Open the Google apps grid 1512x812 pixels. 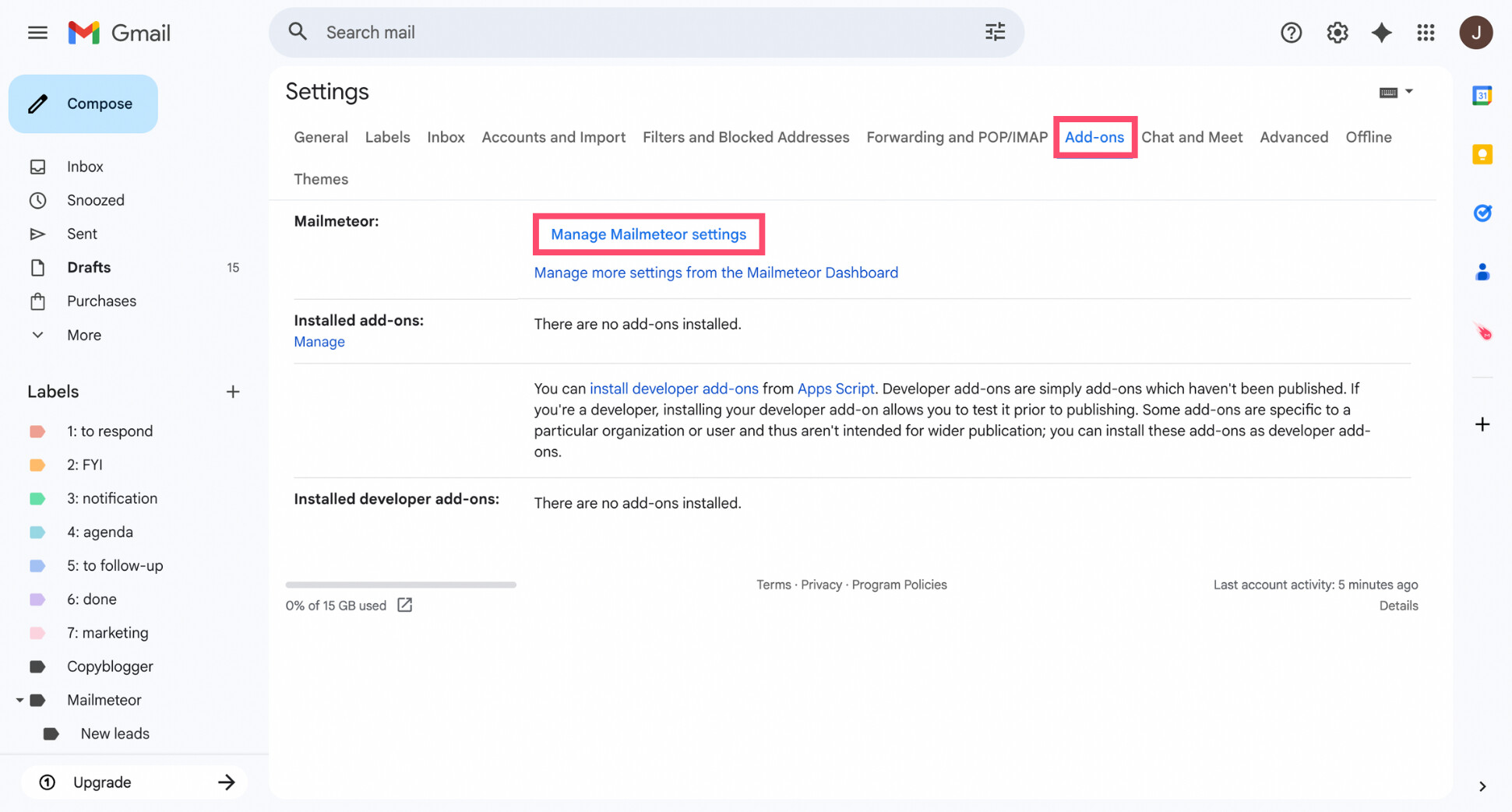(1426, 32)
